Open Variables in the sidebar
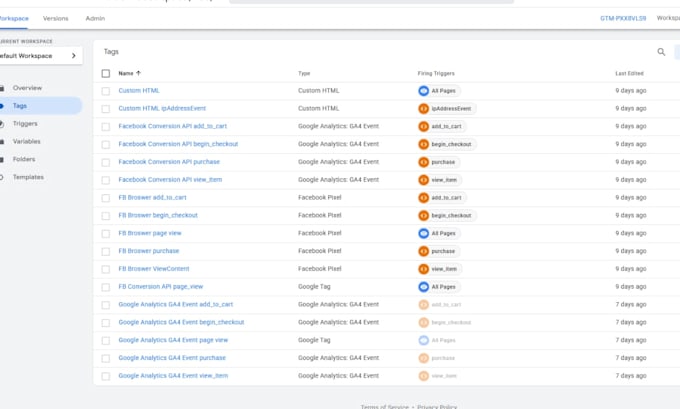Viewport: 680px width, 409px height. pos(26,141)
